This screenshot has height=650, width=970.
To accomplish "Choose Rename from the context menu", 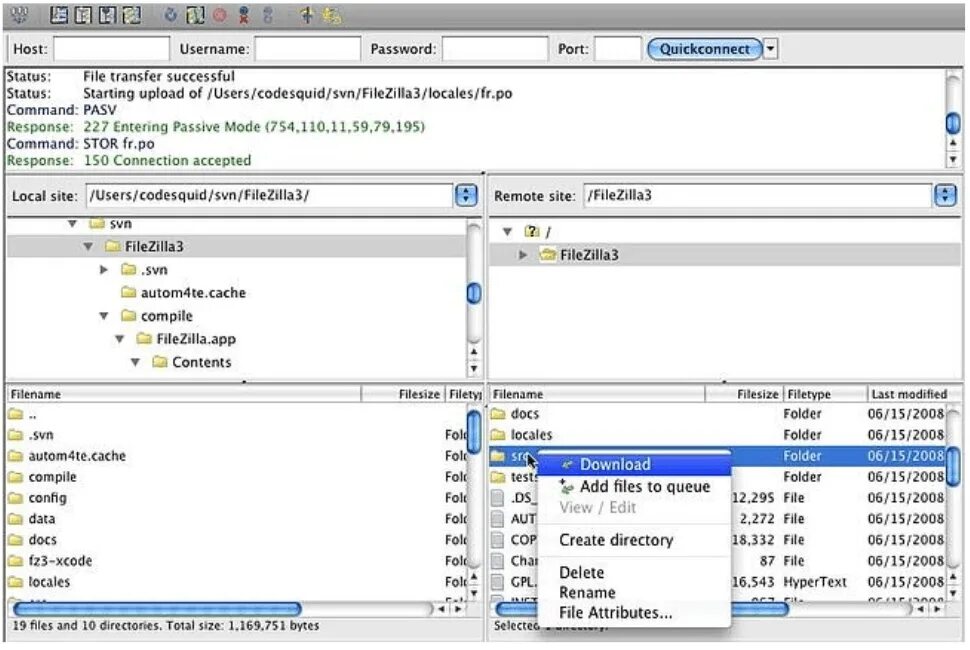I will [x=634, y=592].
